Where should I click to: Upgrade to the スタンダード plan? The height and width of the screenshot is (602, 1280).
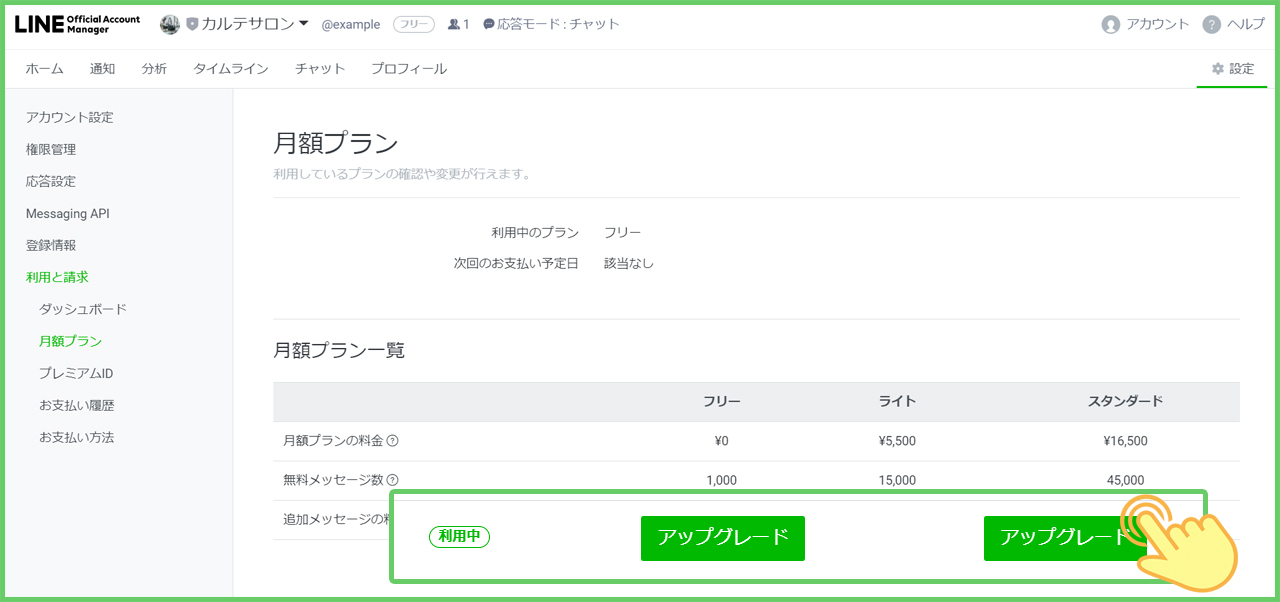point(1063,538)
